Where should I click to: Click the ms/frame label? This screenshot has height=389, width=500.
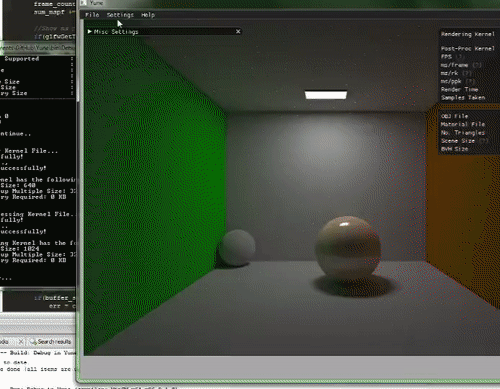click(454, 65)
